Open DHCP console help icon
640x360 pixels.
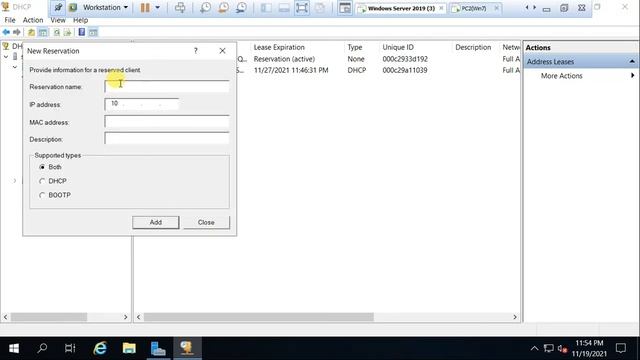click(x=82, y=32)
